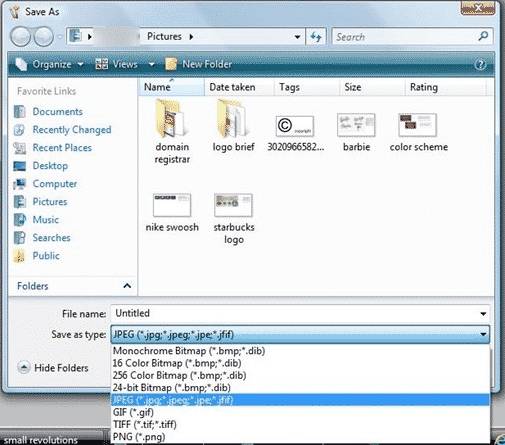Click the Desktop sidebar icon
Viewport: 505px width, 445px height.
[x=19, y=166]
